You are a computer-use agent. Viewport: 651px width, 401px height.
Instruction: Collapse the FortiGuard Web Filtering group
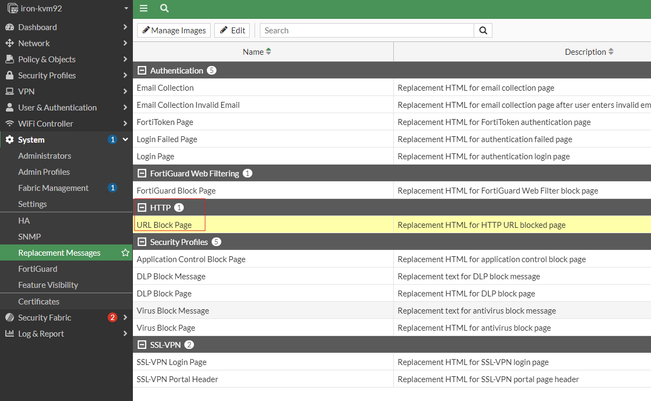pyautogui.click(x=142, y=174)
